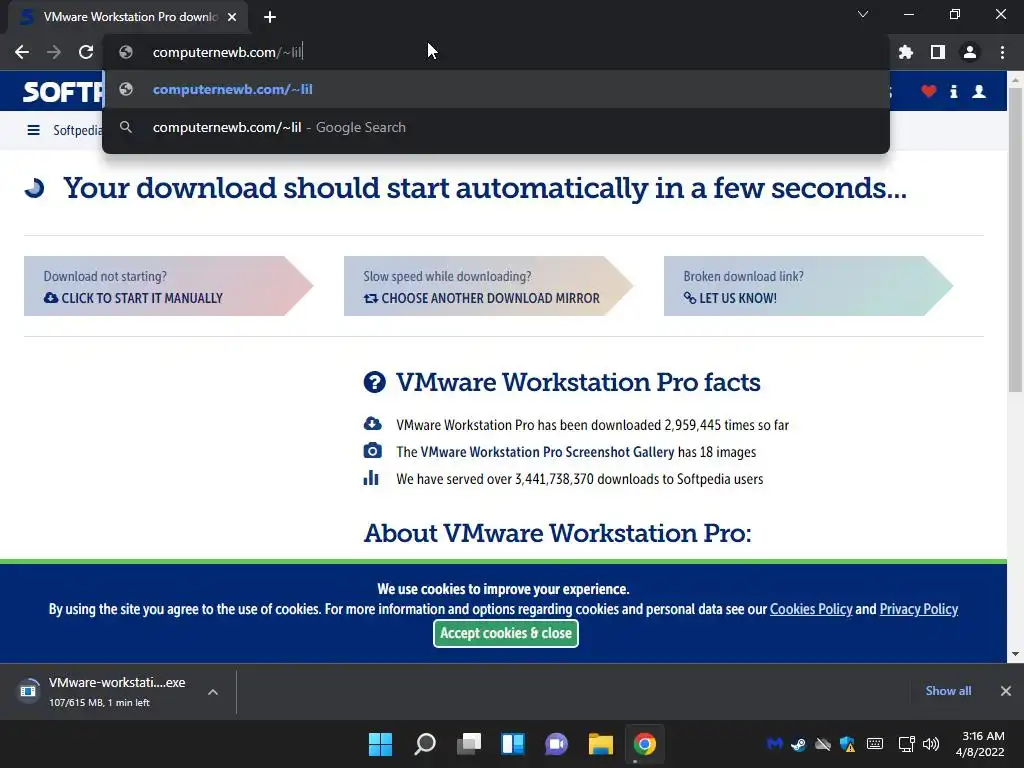Viewport: 1024px width, 768px height.
Task: Close the downloads bar
Action: coord(1006,691)
